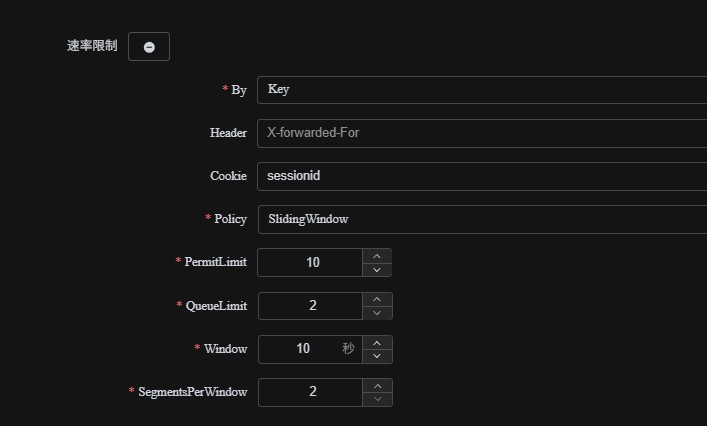This screenshot has height=426, width=707.
Task: Decrease PermitLimit with the down arrow
Action: [x=377, y=269]
